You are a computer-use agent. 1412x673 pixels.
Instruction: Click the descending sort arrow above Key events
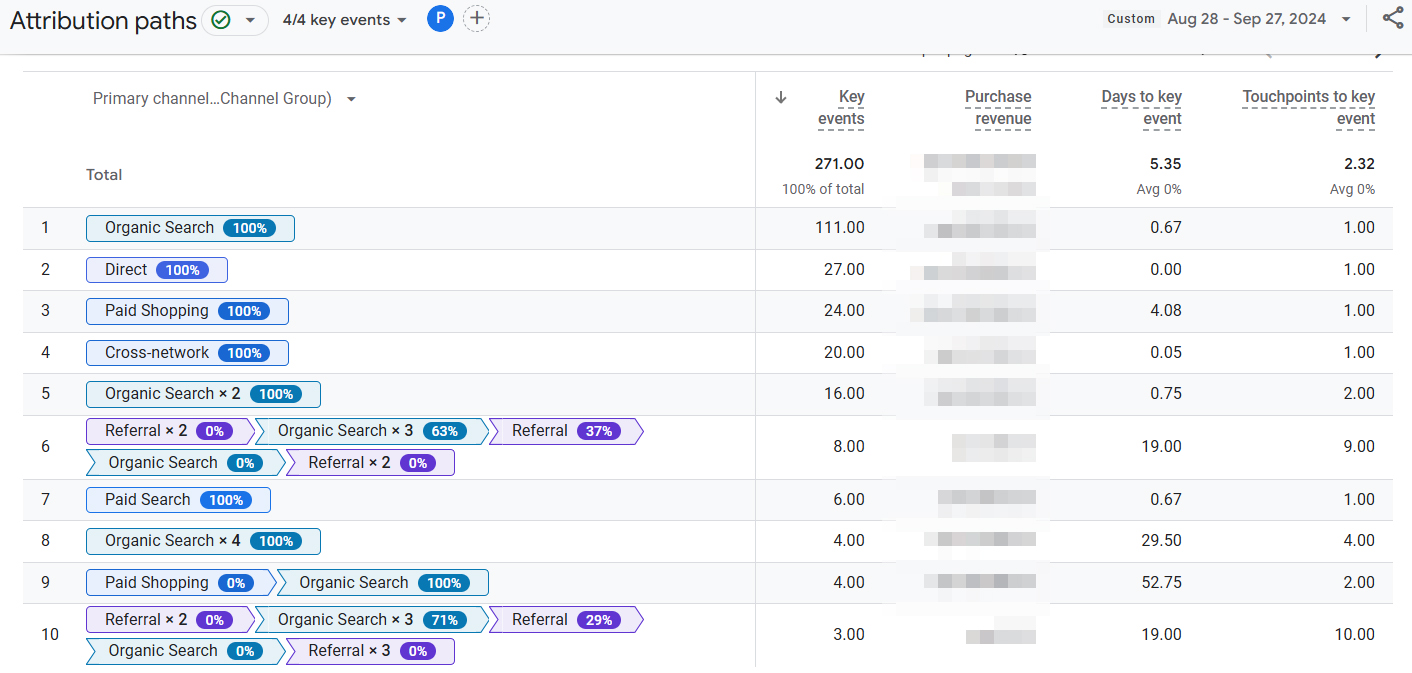[x=780, y=97]
